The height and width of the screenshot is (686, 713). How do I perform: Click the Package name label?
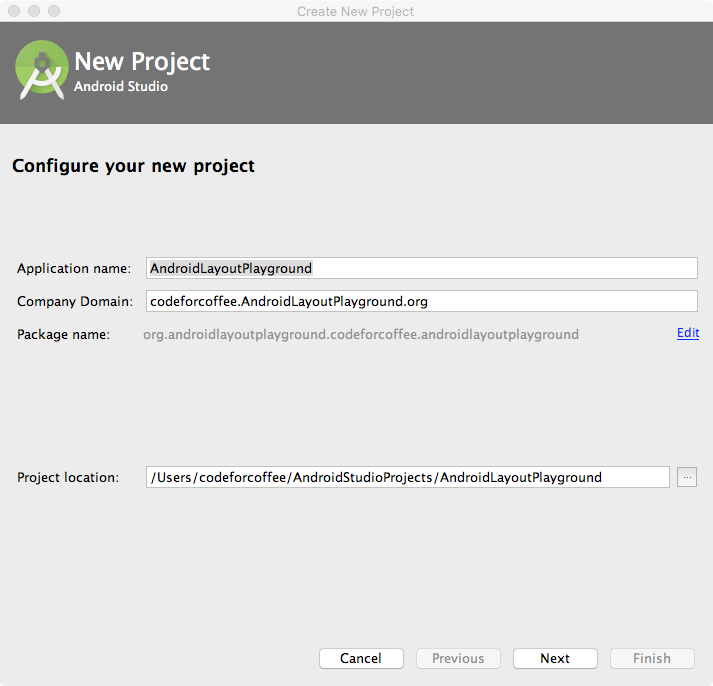(63, 335)
